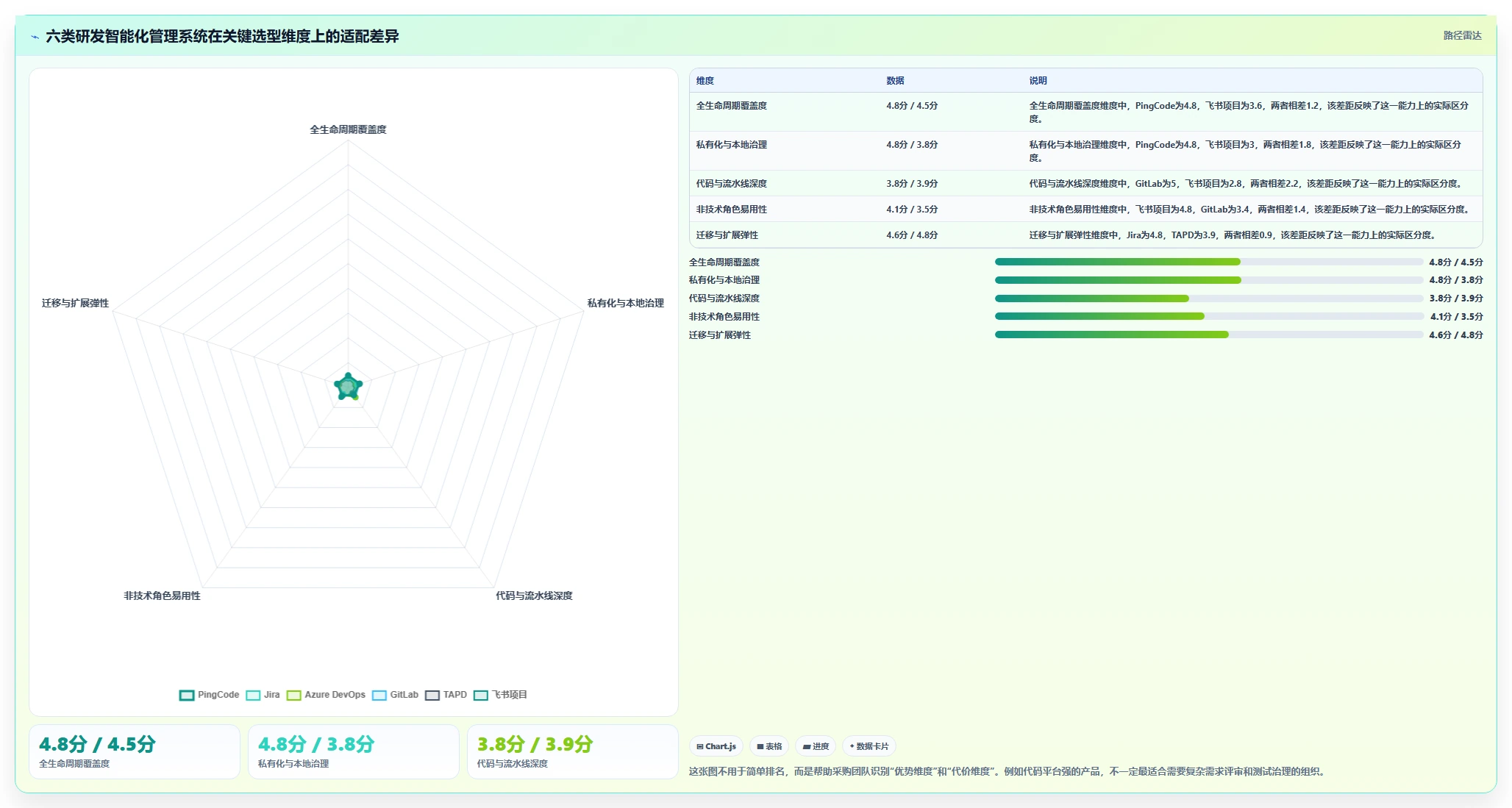The image size is (1512, 808).
Task: Click the 表格 tag chip
Action: pyautogui.click(x=769, y=746)
